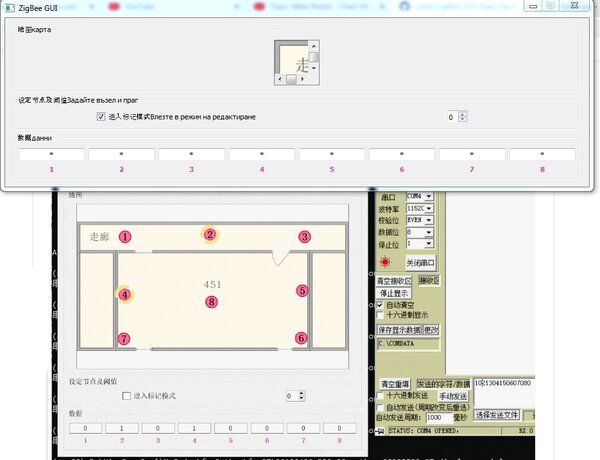Toggle the 自动清空 auto-clear checkbox

380,305
